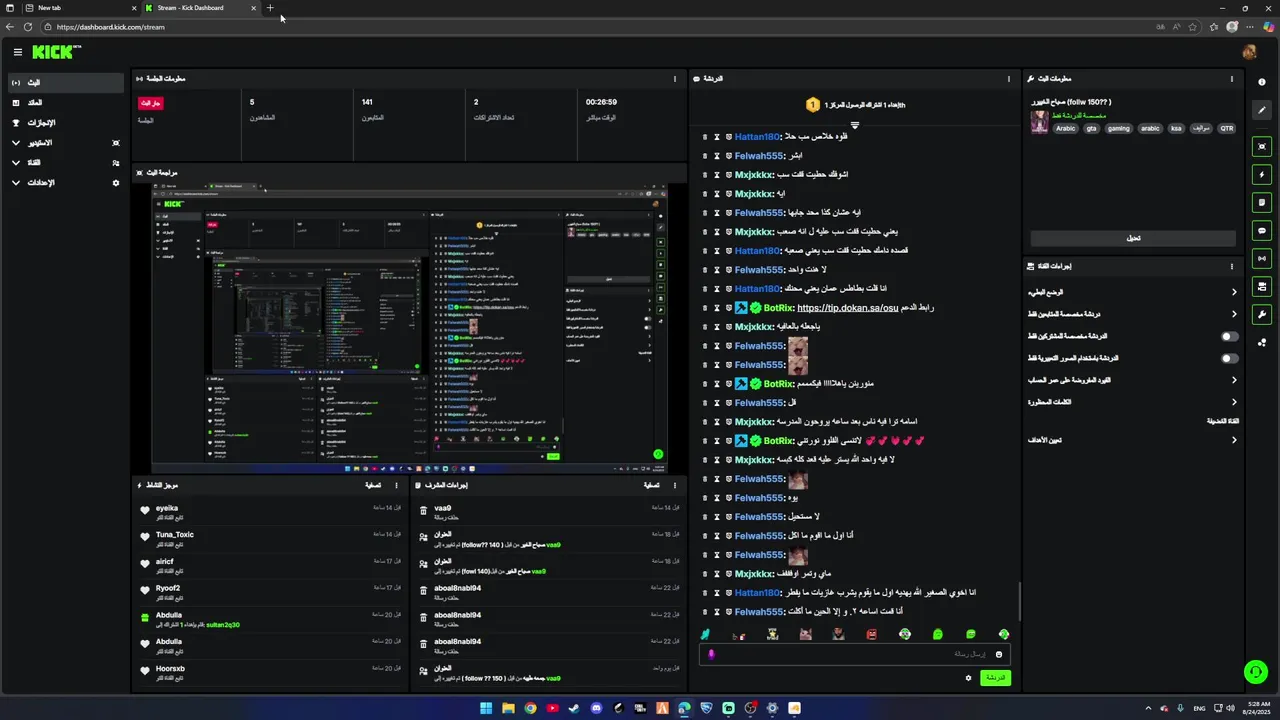Click the filter button in activity feed

(373, 485)
